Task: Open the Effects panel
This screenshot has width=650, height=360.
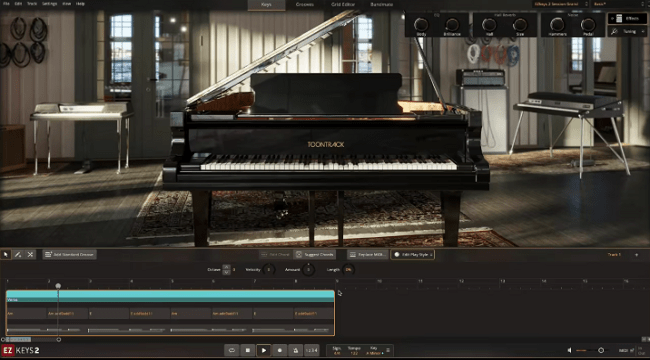Action: 627,18
